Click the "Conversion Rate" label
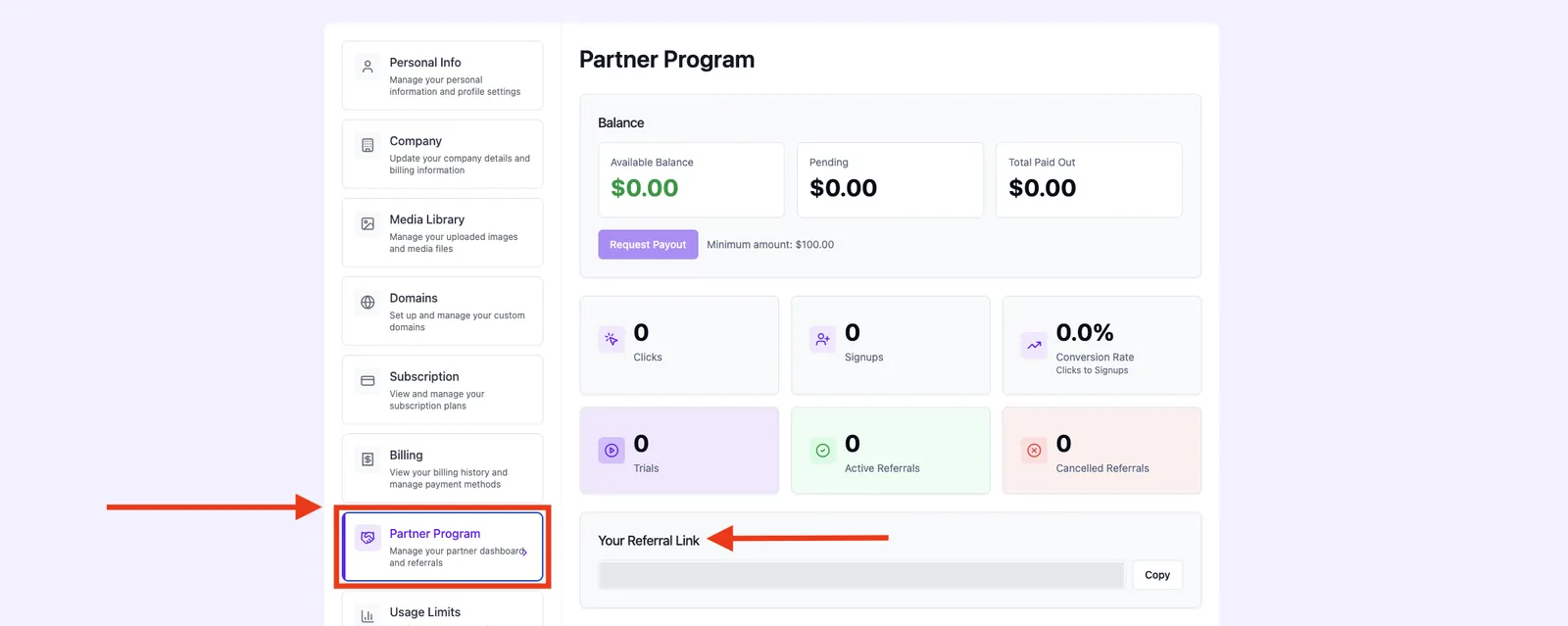 pyautogui.click(x=1095, y=358)
